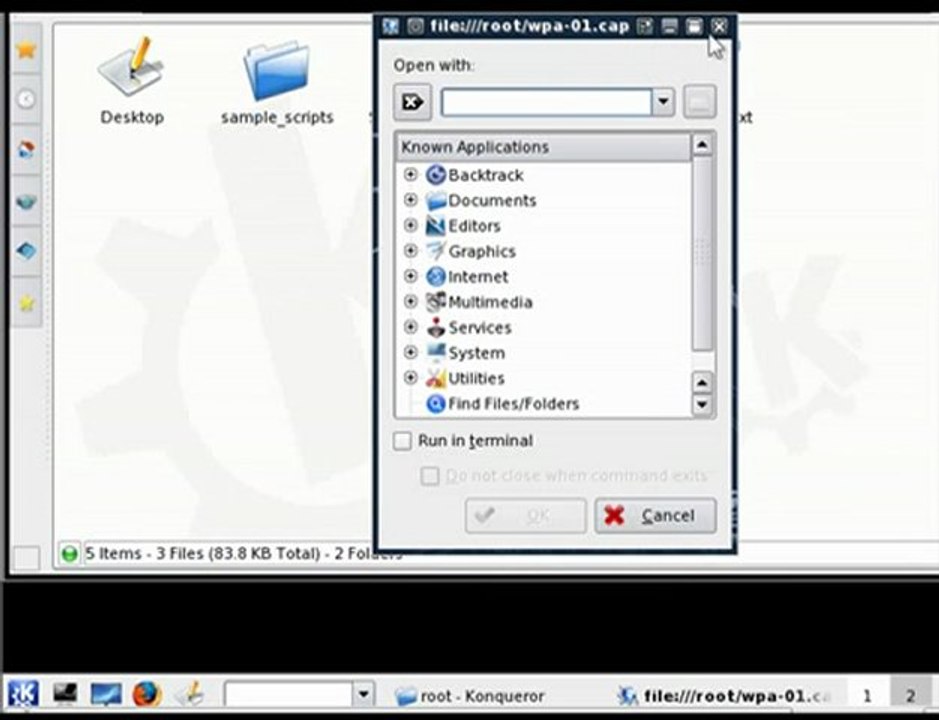Viewport: 939px width, 720px height.
Task: Select the Find Files/Folders text entry
Action: tap(513, 404)
